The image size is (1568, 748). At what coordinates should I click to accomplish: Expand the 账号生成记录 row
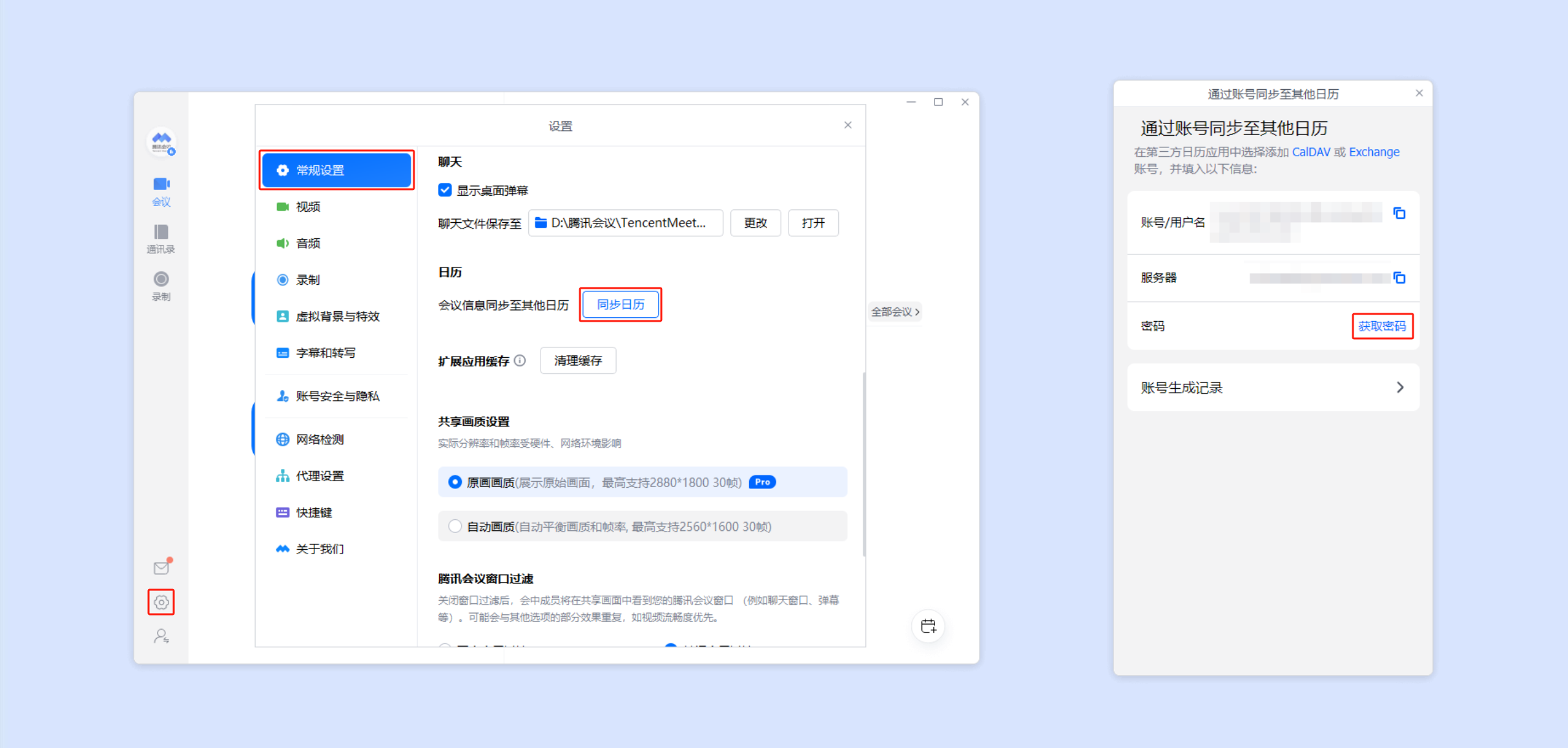(1273, 388)
